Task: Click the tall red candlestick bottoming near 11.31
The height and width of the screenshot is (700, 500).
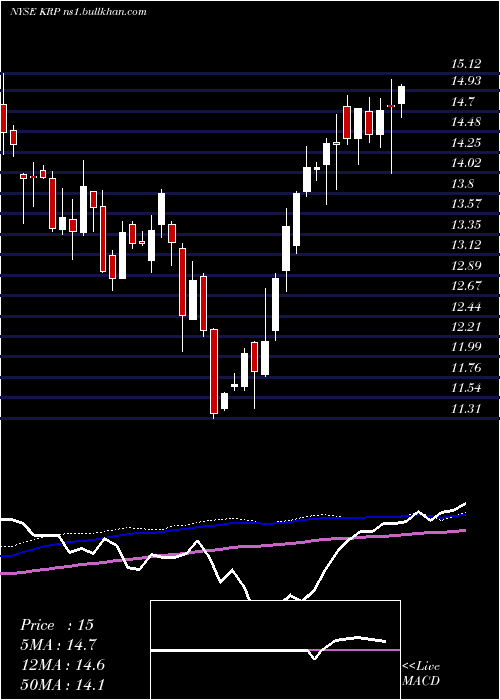Action: (214, 371)
